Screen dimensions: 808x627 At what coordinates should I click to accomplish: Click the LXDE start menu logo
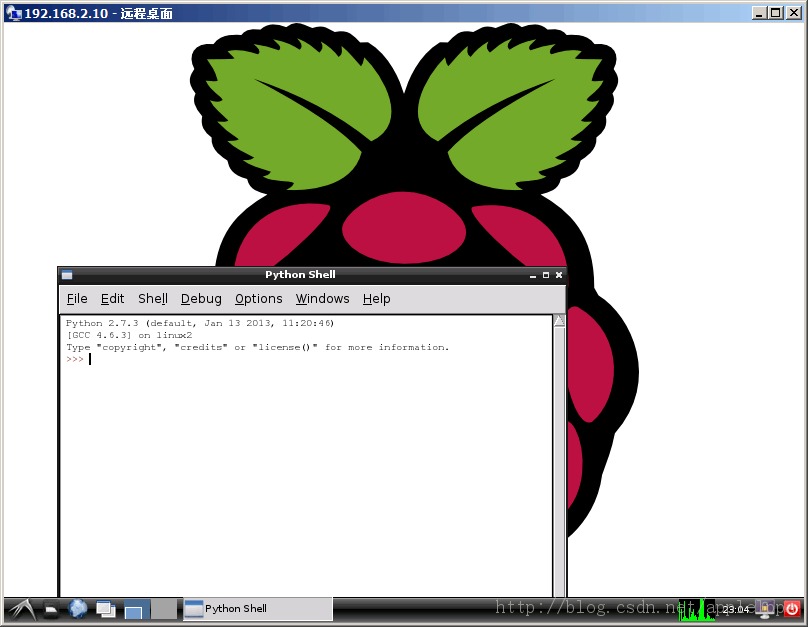point(22,609)
